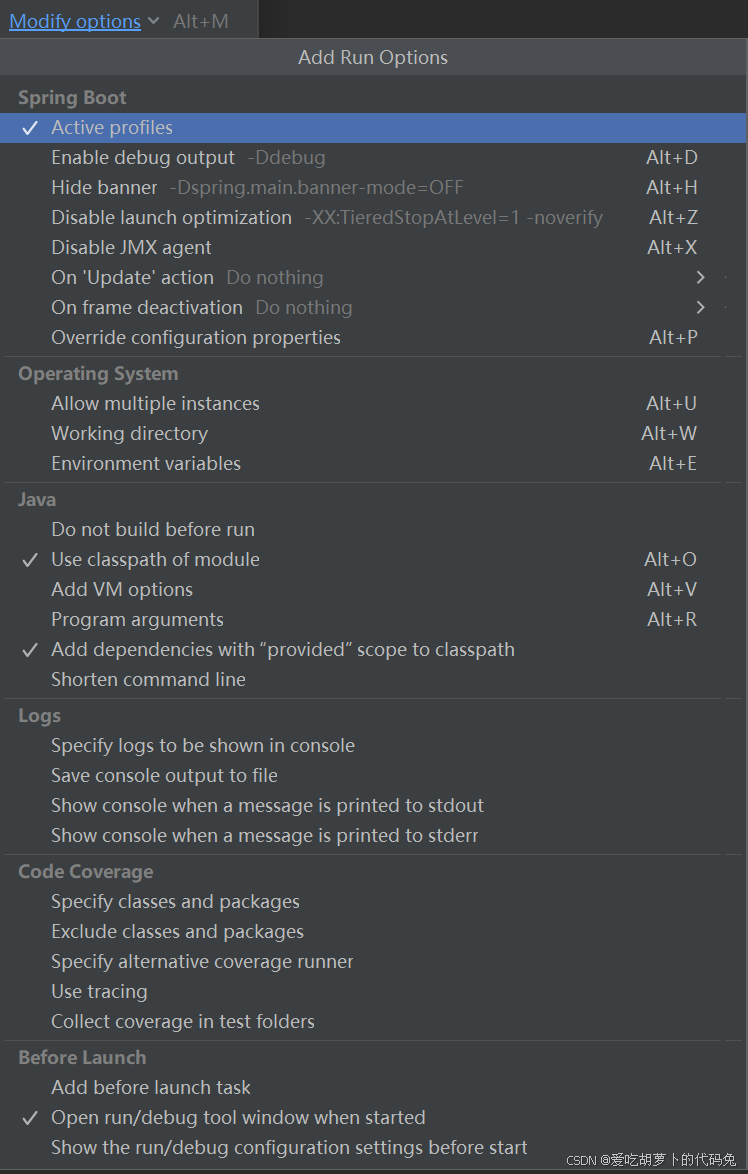Select Hide banner option

104,187
